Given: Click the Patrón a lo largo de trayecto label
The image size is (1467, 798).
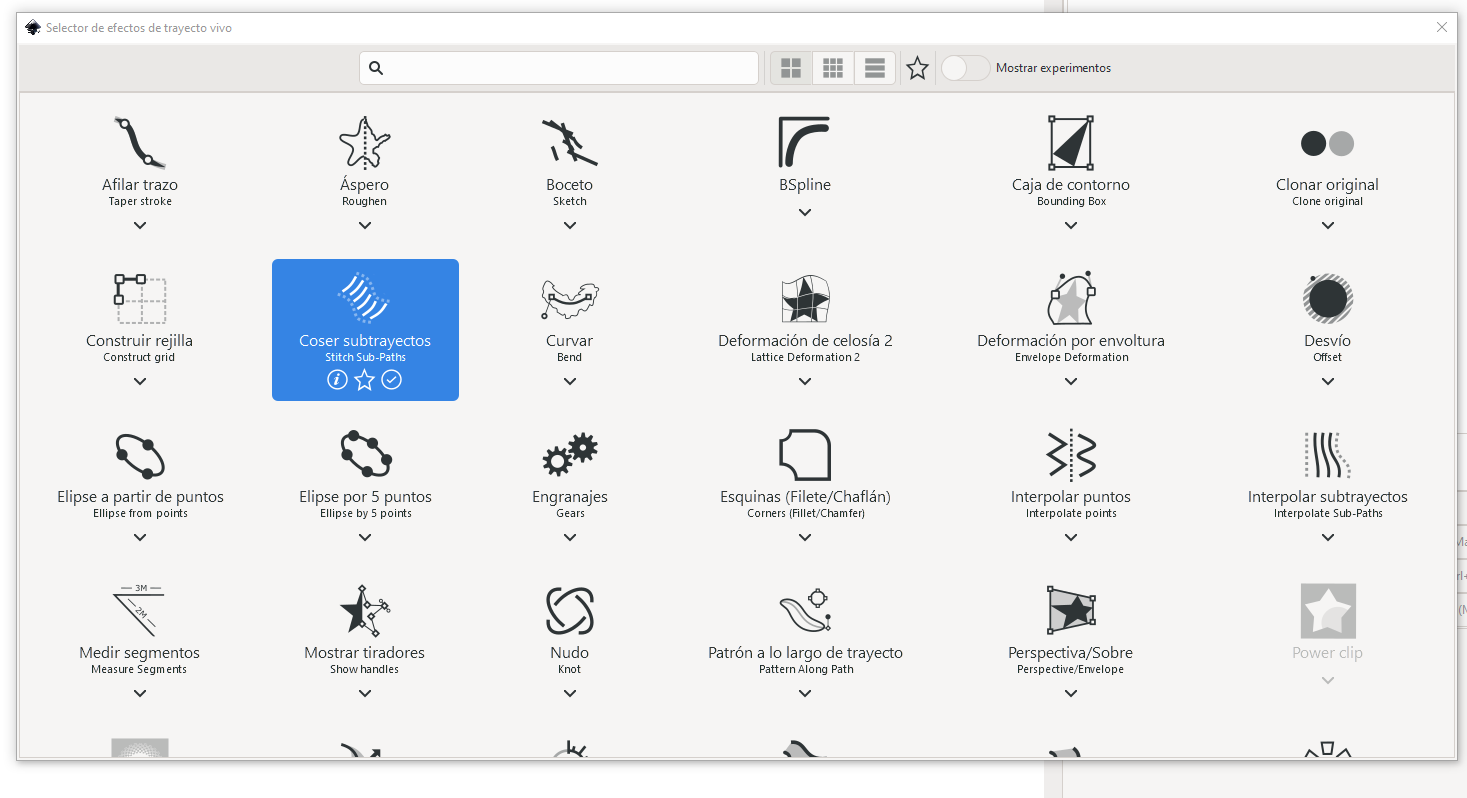Looking at the screenshot, I should pos(805,652).
